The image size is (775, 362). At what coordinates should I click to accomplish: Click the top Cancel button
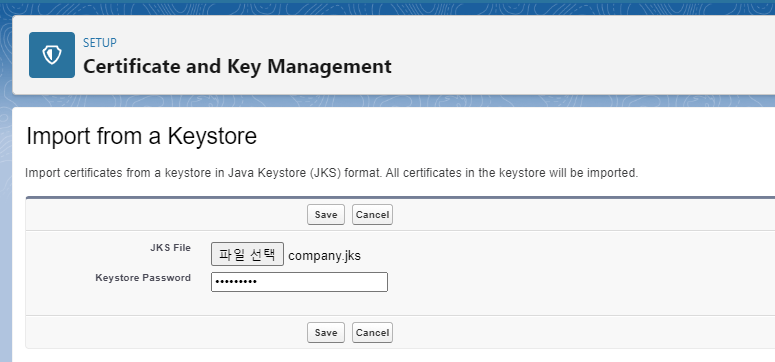click(372, 215)
